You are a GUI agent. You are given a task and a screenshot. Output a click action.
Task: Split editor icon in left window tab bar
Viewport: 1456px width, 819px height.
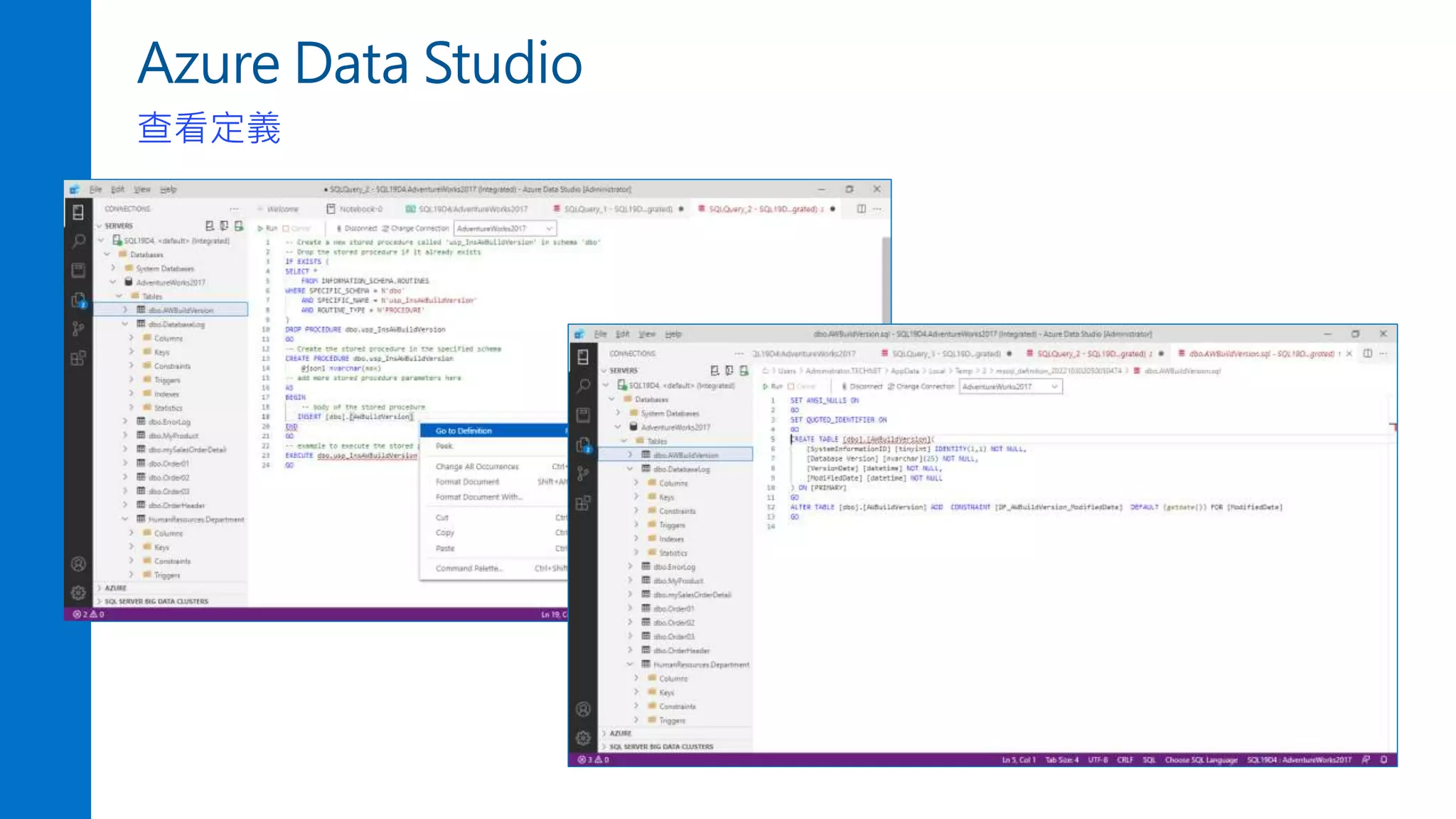point(861,209)
